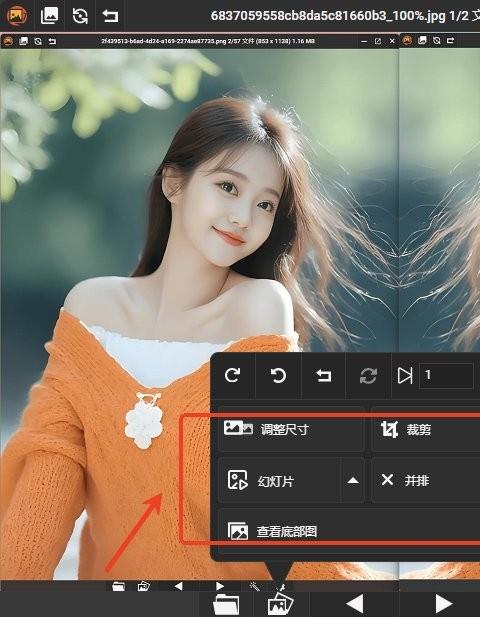Click the circular refresh icon in main top toolbar
480x617 pixels.
pyautogui.click(x=80, y=16)
